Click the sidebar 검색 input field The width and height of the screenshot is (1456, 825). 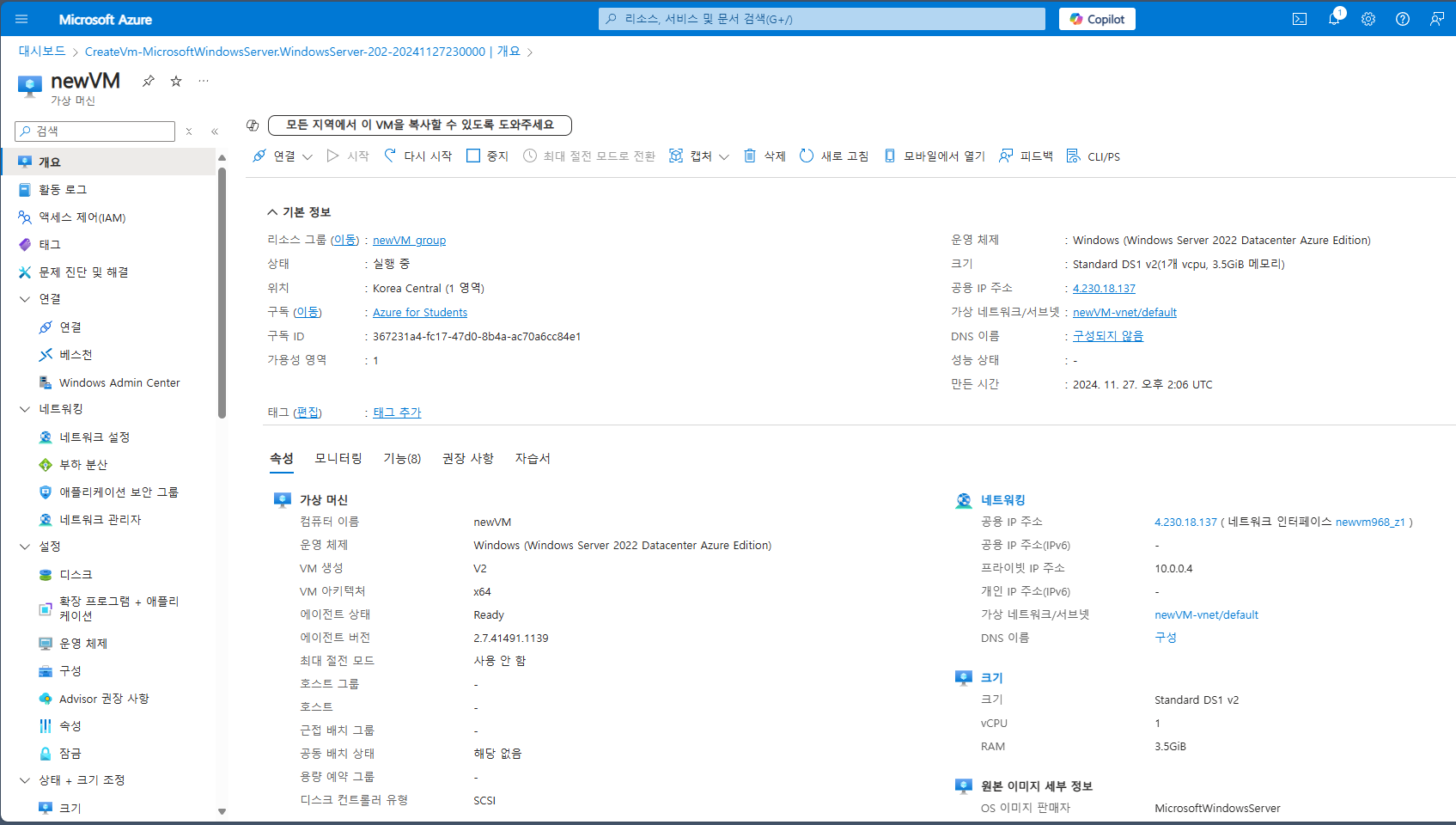tap(95, 131)
